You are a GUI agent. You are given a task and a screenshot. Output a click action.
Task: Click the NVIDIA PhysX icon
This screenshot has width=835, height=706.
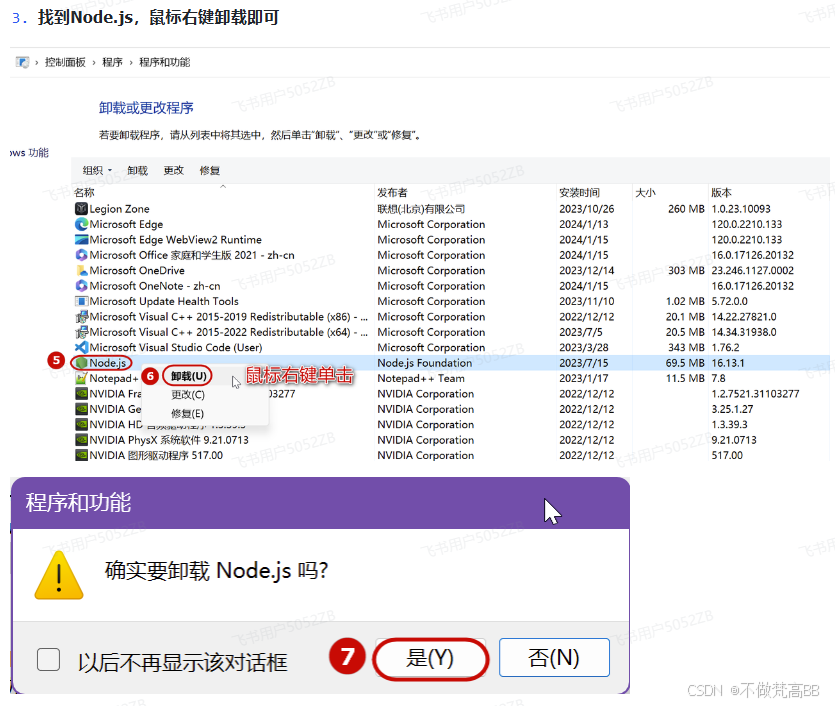click(x=81, y=440)
